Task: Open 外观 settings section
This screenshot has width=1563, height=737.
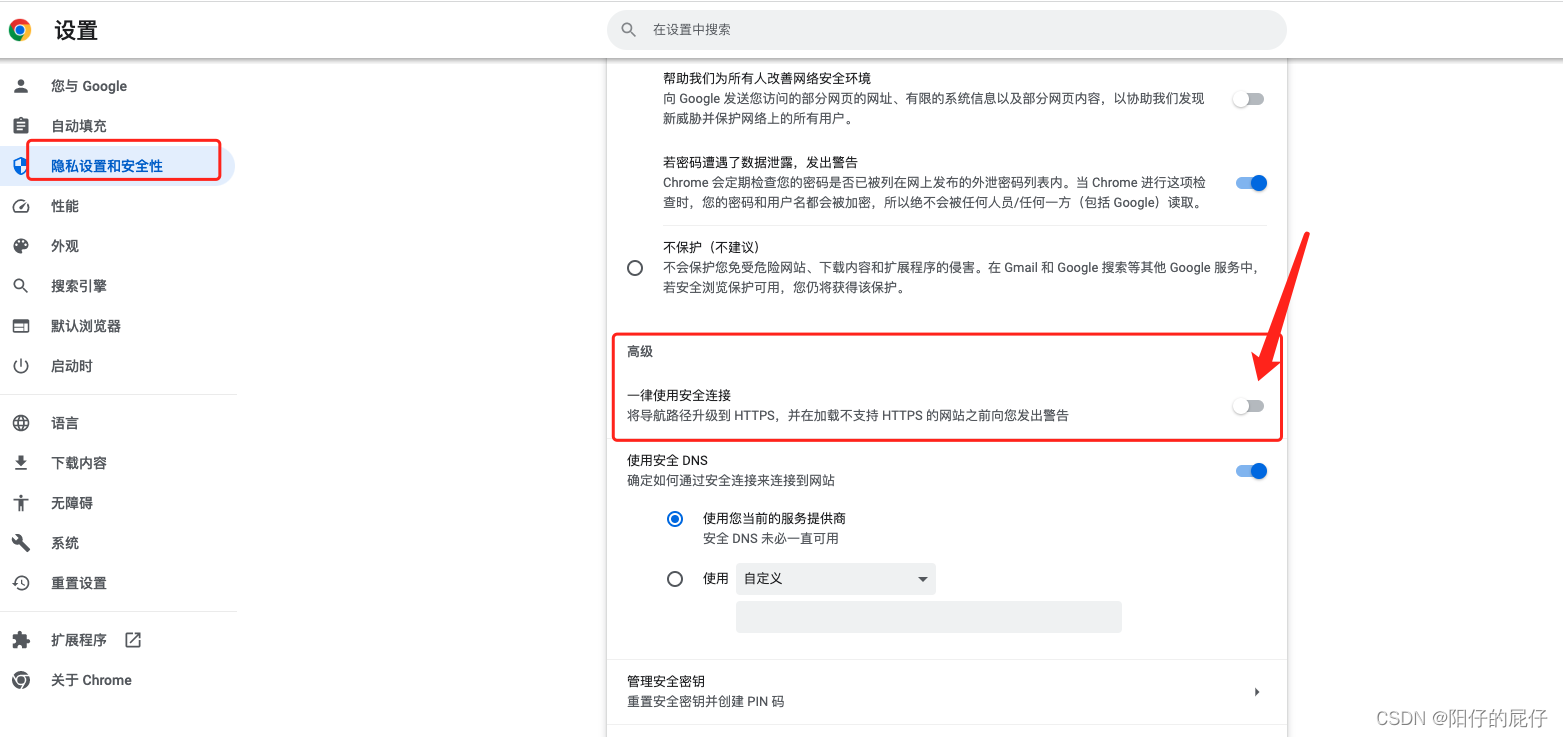Action: tap(117, 246)
